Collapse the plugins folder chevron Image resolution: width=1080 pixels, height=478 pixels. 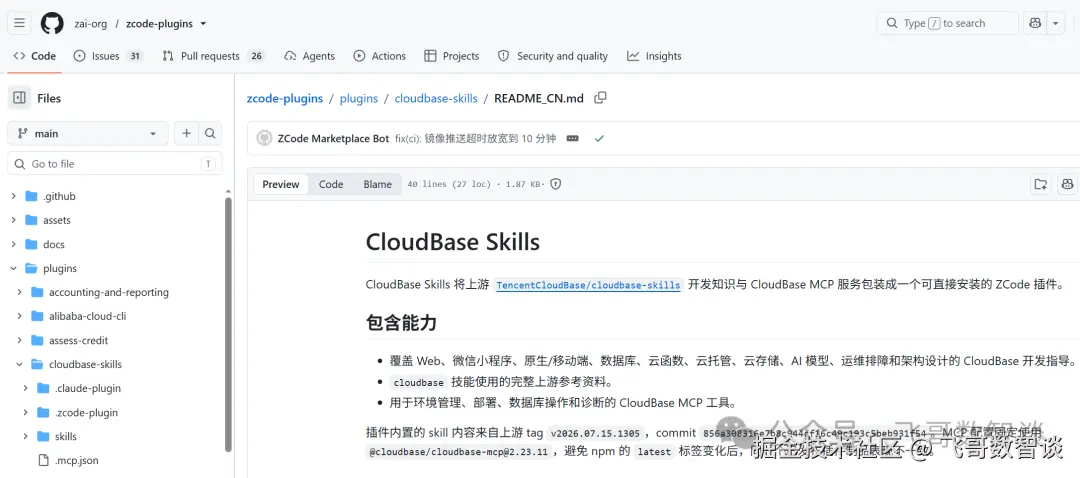coord(13,269)
